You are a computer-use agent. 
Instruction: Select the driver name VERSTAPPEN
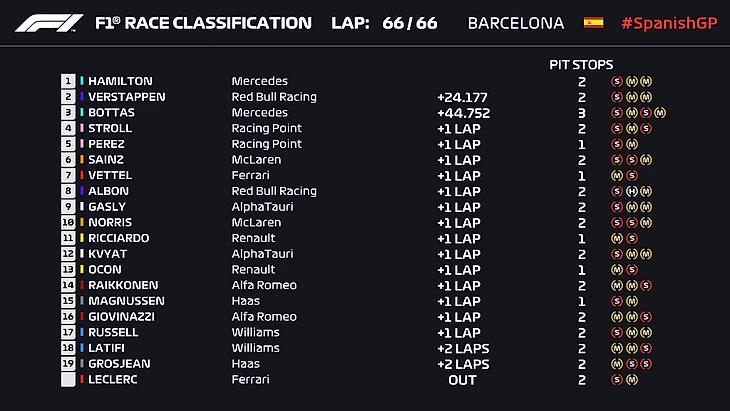pyautogui.click(x=126, y=97)
